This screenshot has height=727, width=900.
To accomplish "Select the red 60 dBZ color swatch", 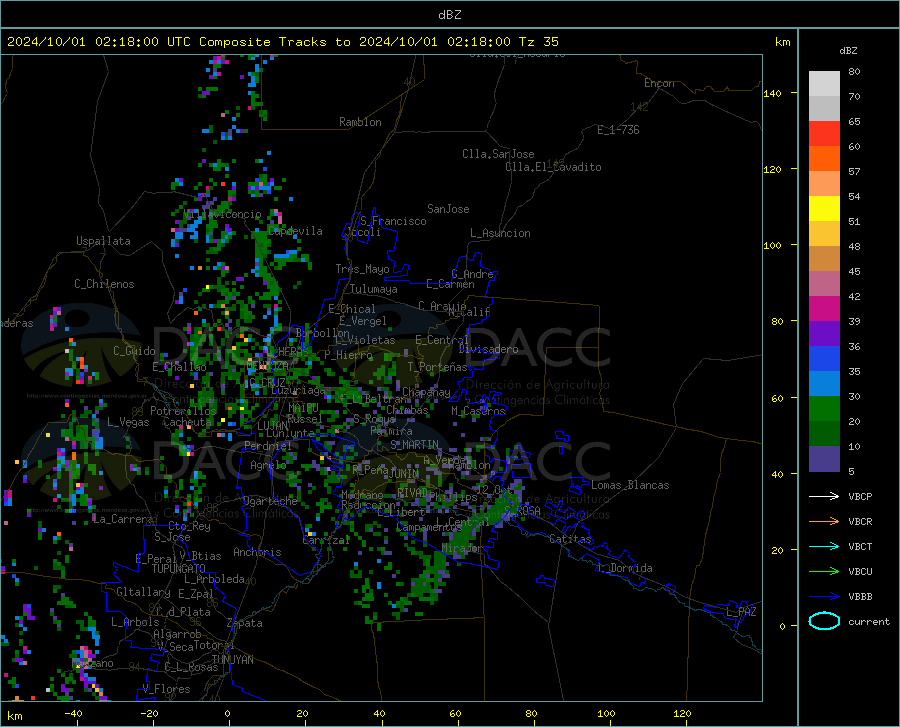I will click(x=824, y=134).
